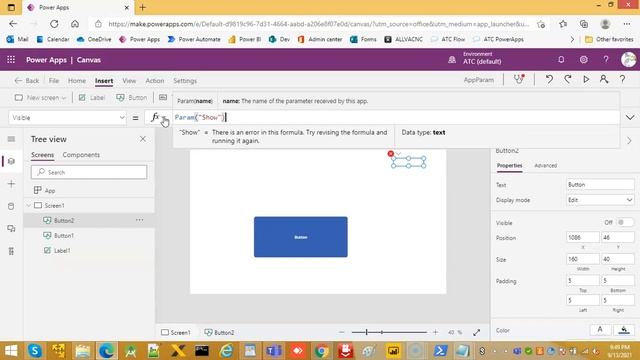The width and height of the screenshot is (640, 360).
Task: Open Chrome from the Windows taskbar
Action: click(322, 351)
